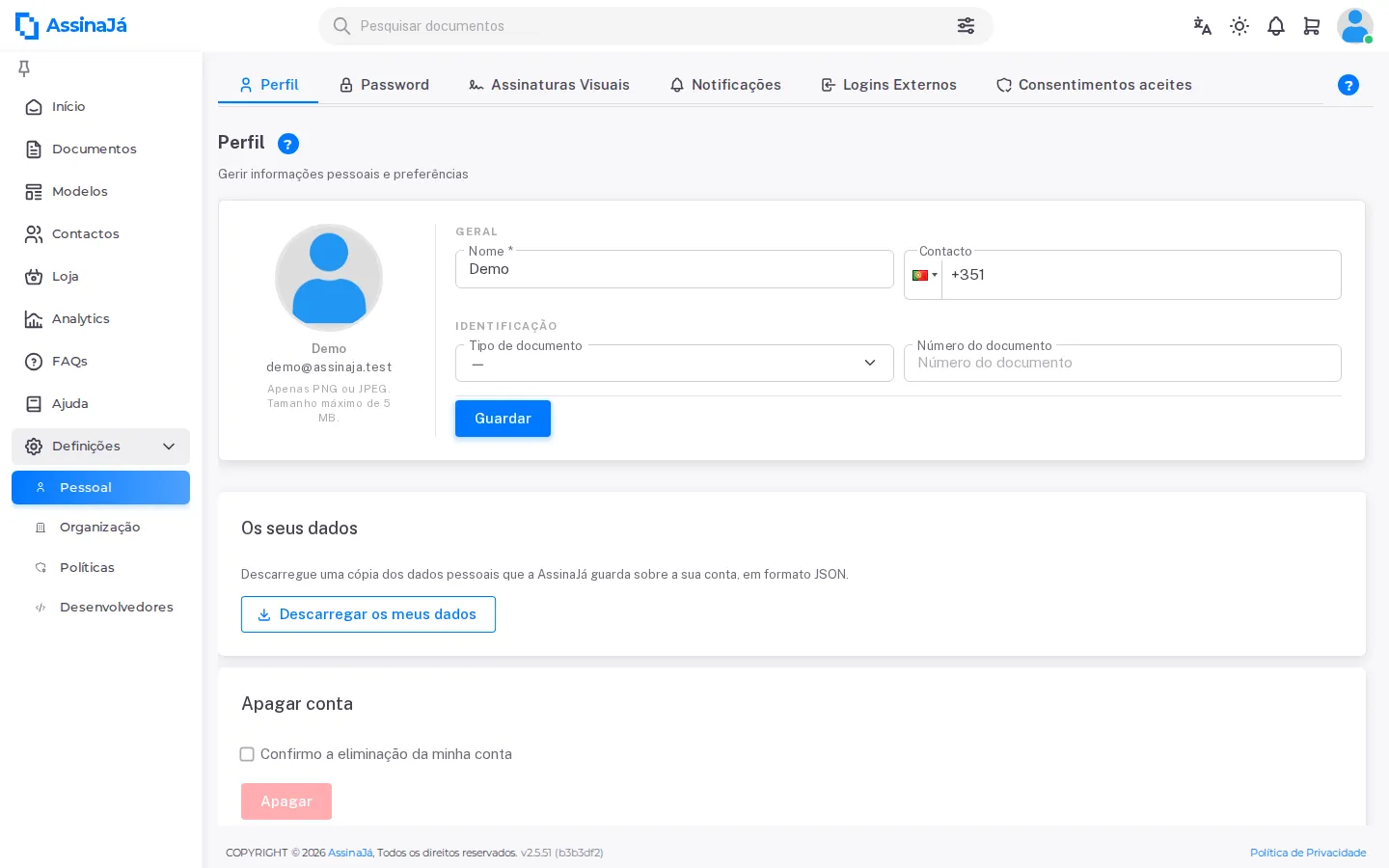Click the Guardar button

click(x=503, y=419)
